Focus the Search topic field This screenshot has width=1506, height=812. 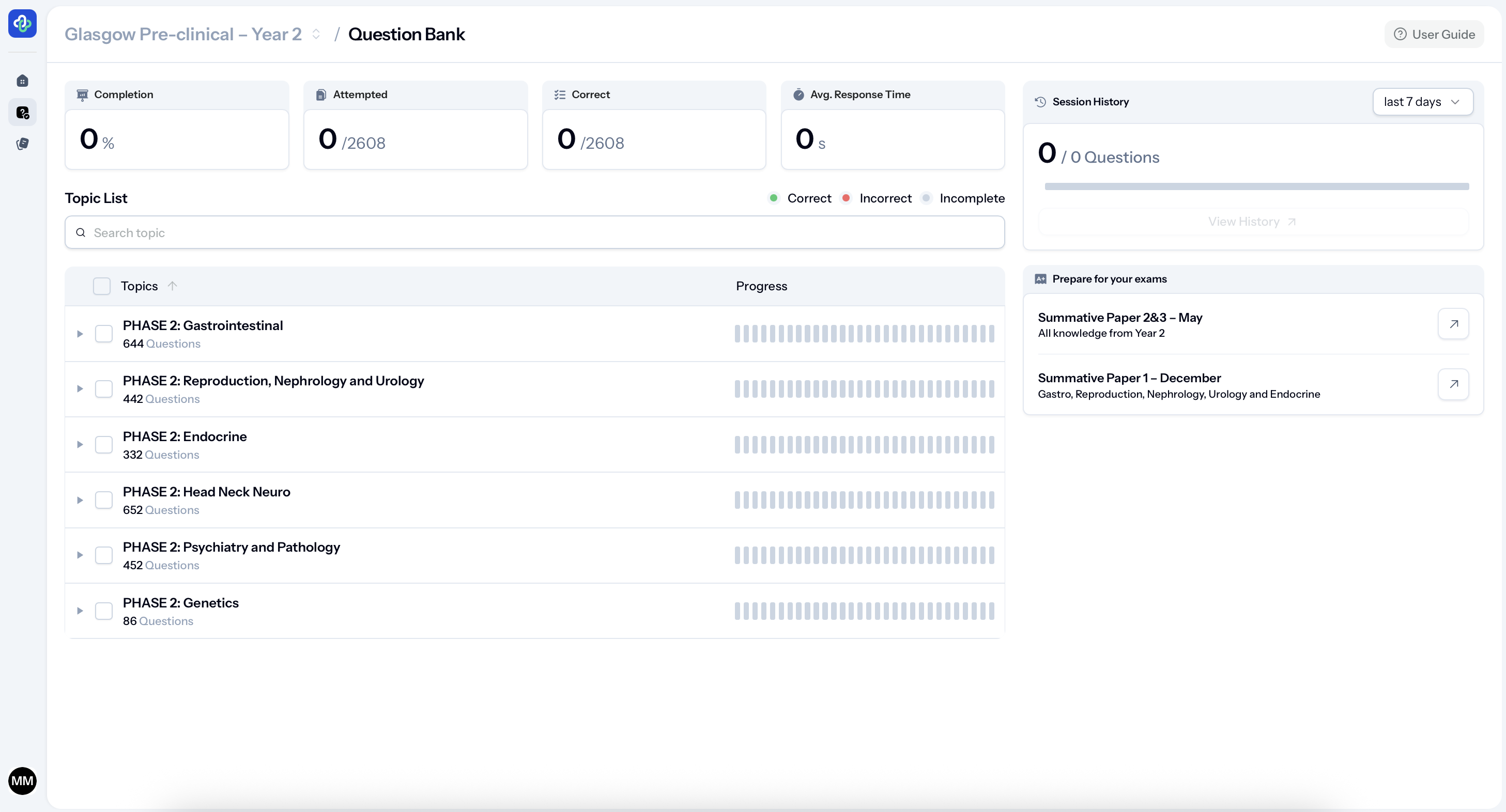[x=534, y=232]
